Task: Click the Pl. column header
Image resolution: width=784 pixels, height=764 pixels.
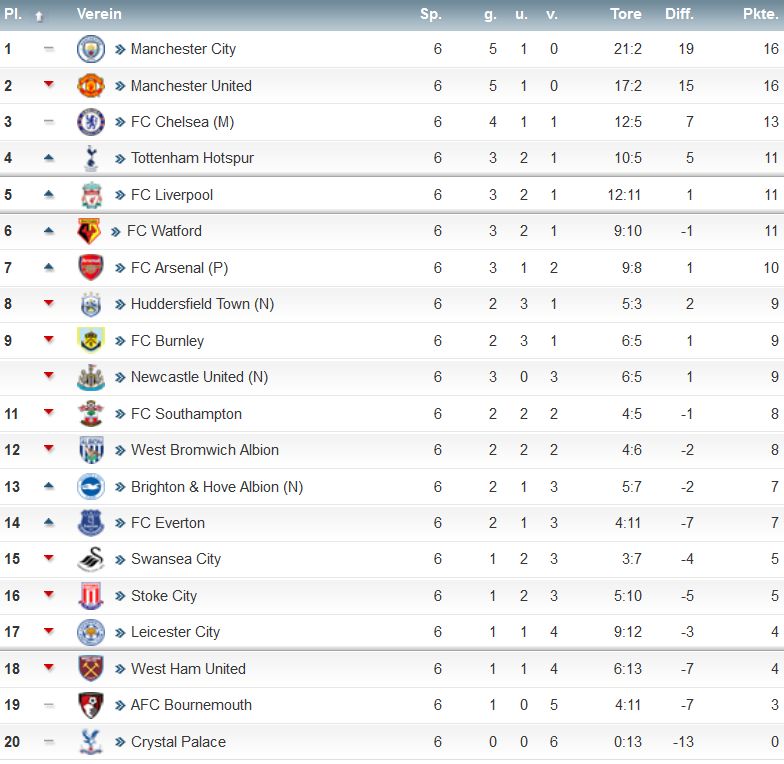Action: pos(13,14)
